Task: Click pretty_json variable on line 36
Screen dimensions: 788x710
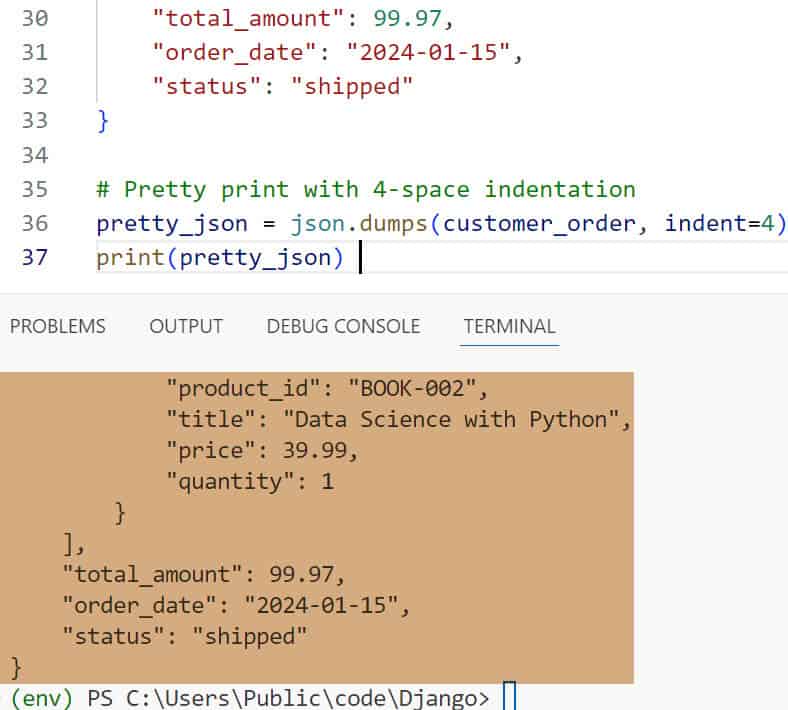Action: (x=172, y=224)
